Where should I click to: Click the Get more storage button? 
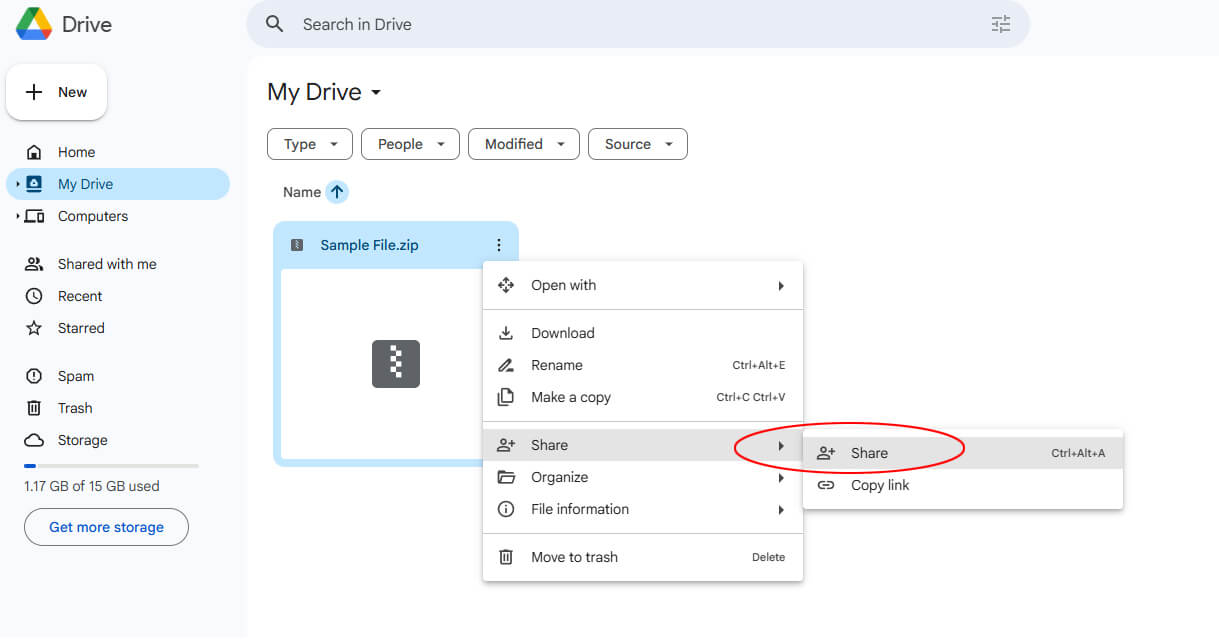105,527
